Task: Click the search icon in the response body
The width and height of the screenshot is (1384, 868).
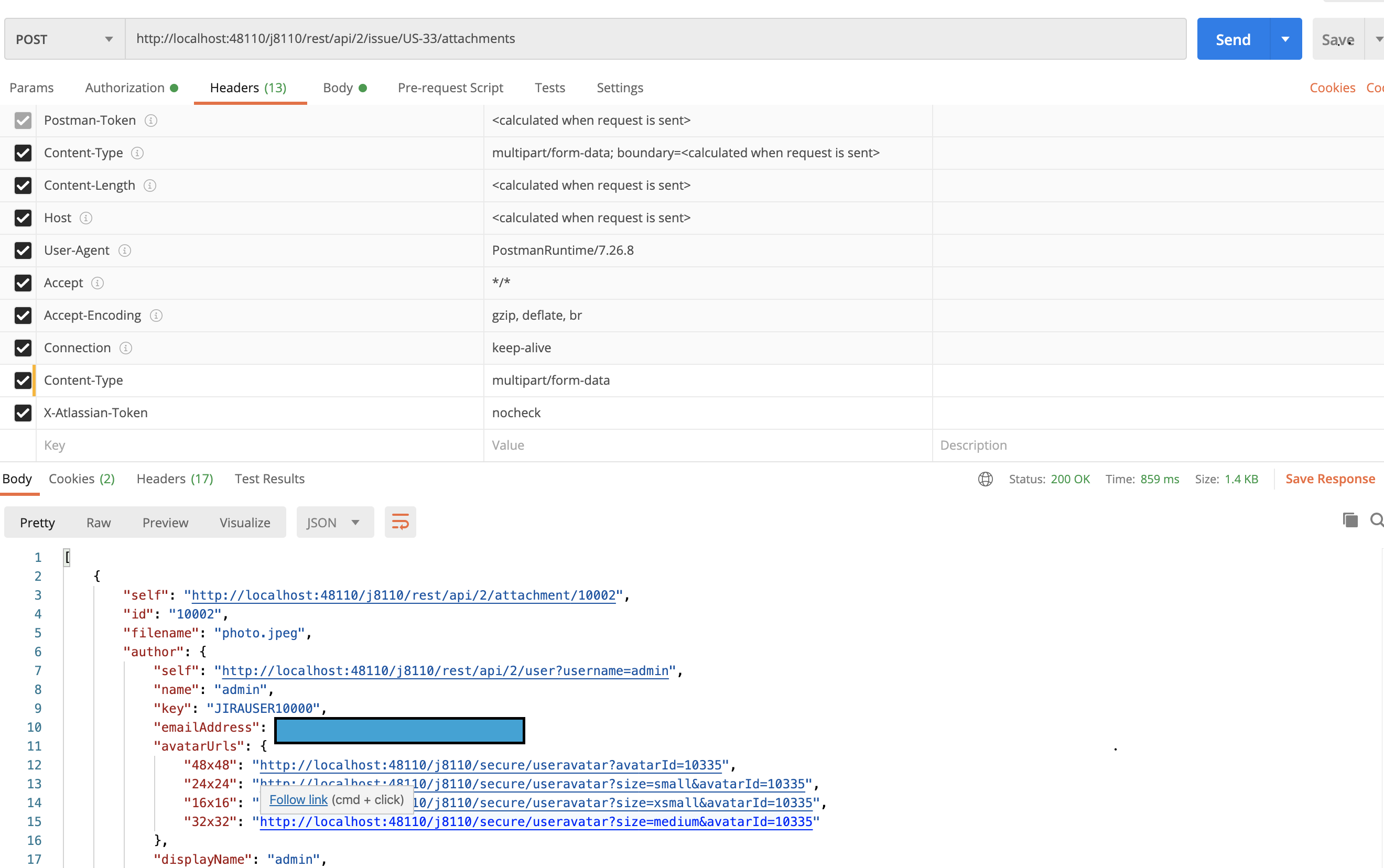Action: pyautogui.click(x=1376, y=520)
